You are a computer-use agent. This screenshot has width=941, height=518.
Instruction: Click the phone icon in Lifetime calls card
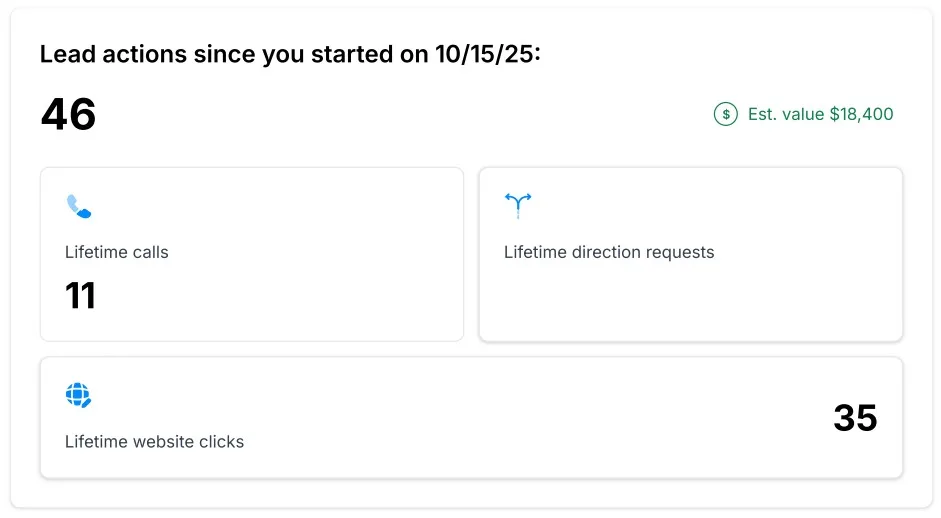[79, 207]
